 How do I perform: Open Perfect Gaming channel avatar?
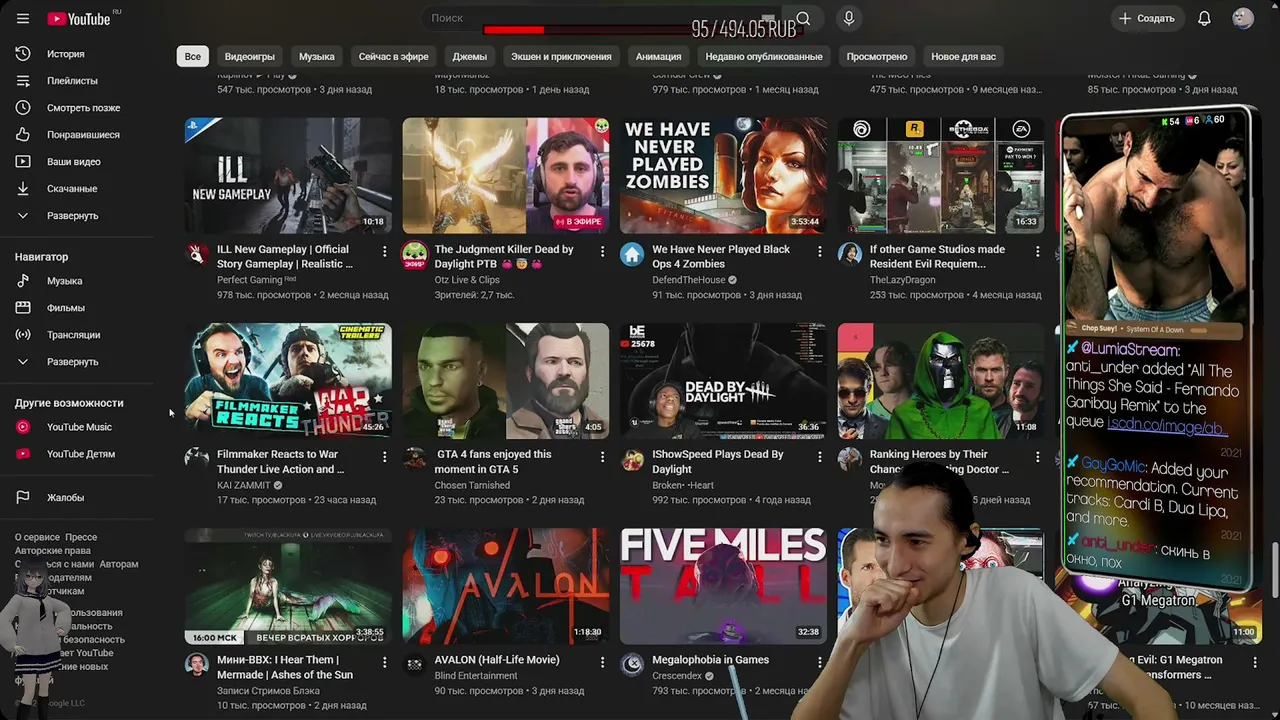click(x=197, y=254)
